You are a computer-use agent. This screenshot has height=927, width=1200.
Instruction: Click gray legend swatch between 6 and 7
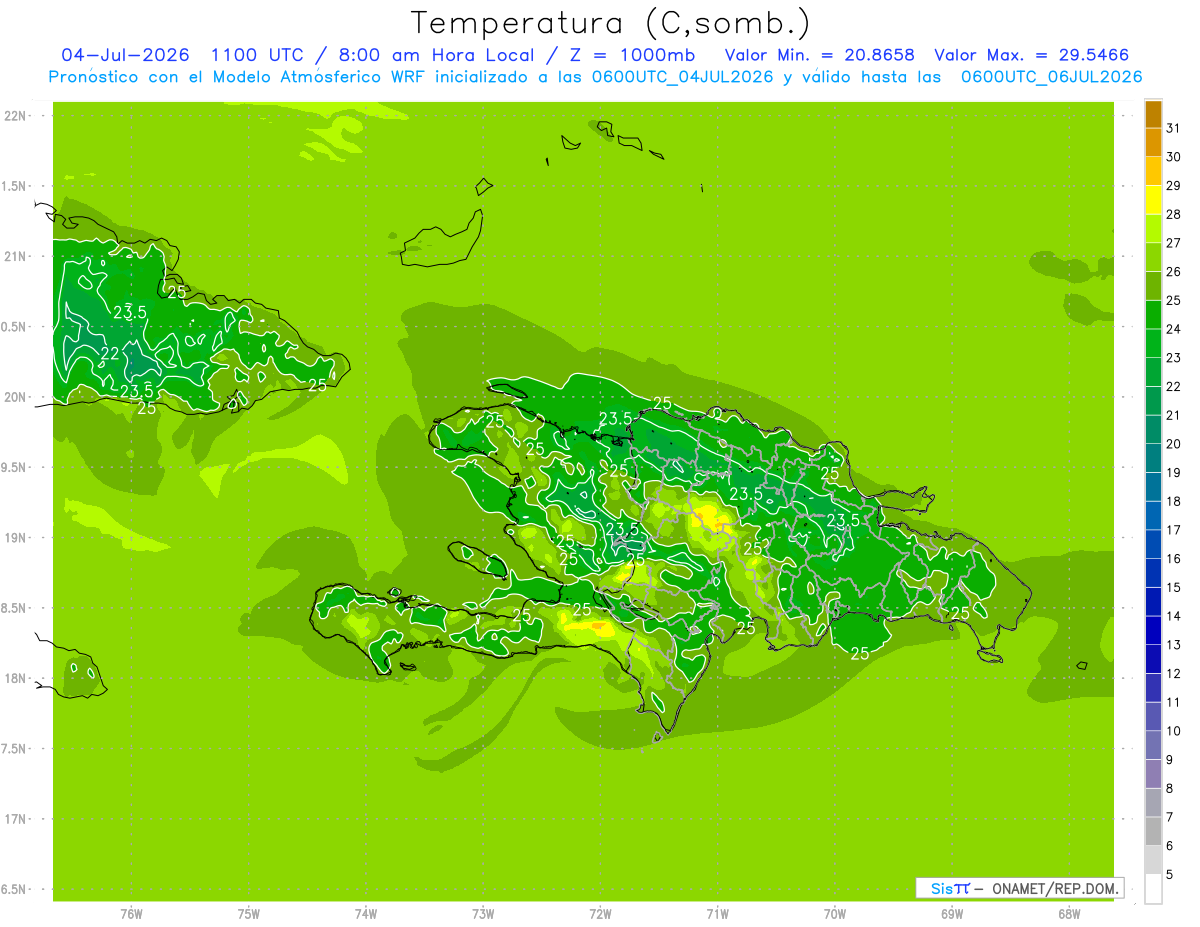[x=1153, y=831]
